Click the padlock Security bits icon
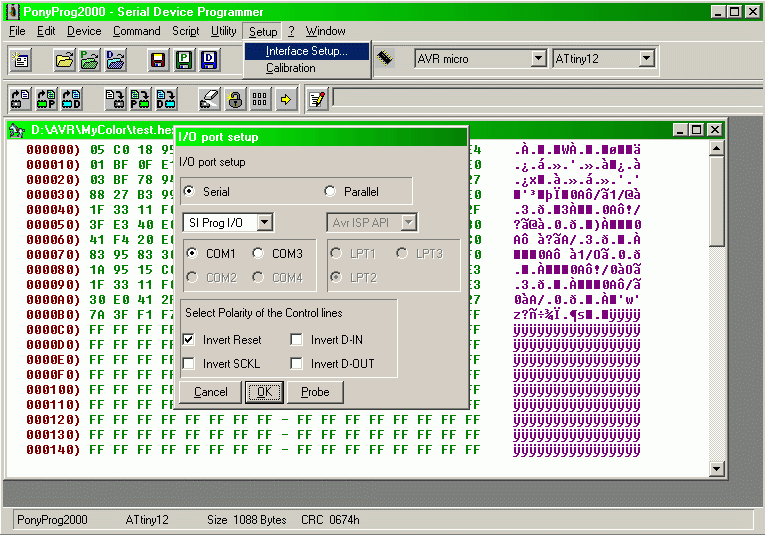Viewport: 765px width, 535px height. (x=235, y=99)
